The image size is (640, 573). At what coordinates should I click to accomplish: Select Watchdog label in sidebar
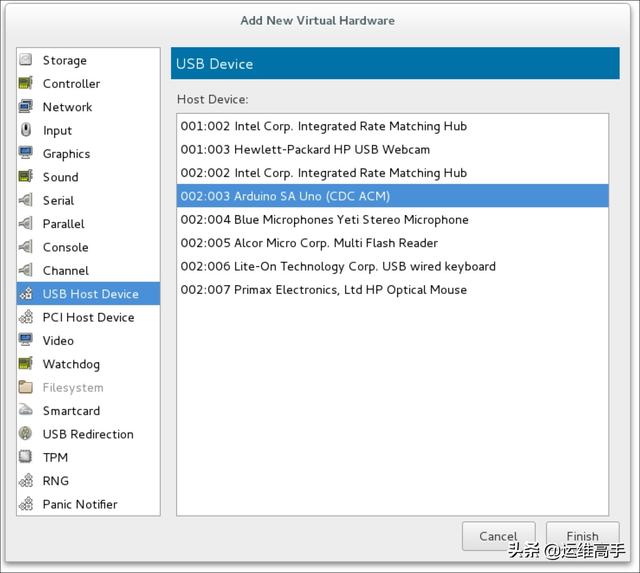tap(71, 364)
